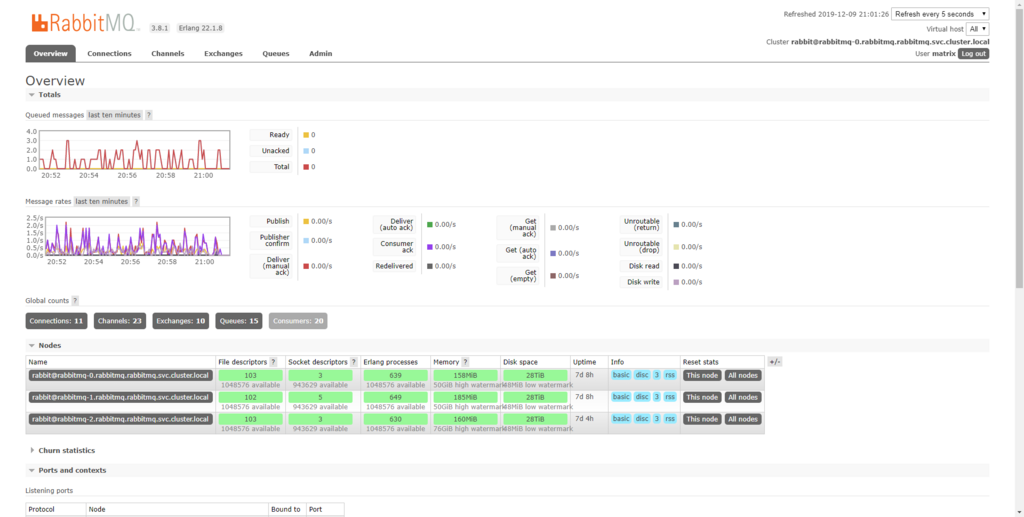Image resolution: width=1024 pixels, height=517 pixels.
Task: Change Queued messages range 'last ten minutes'
Action: pyautogui.click(x=114, y=115)
